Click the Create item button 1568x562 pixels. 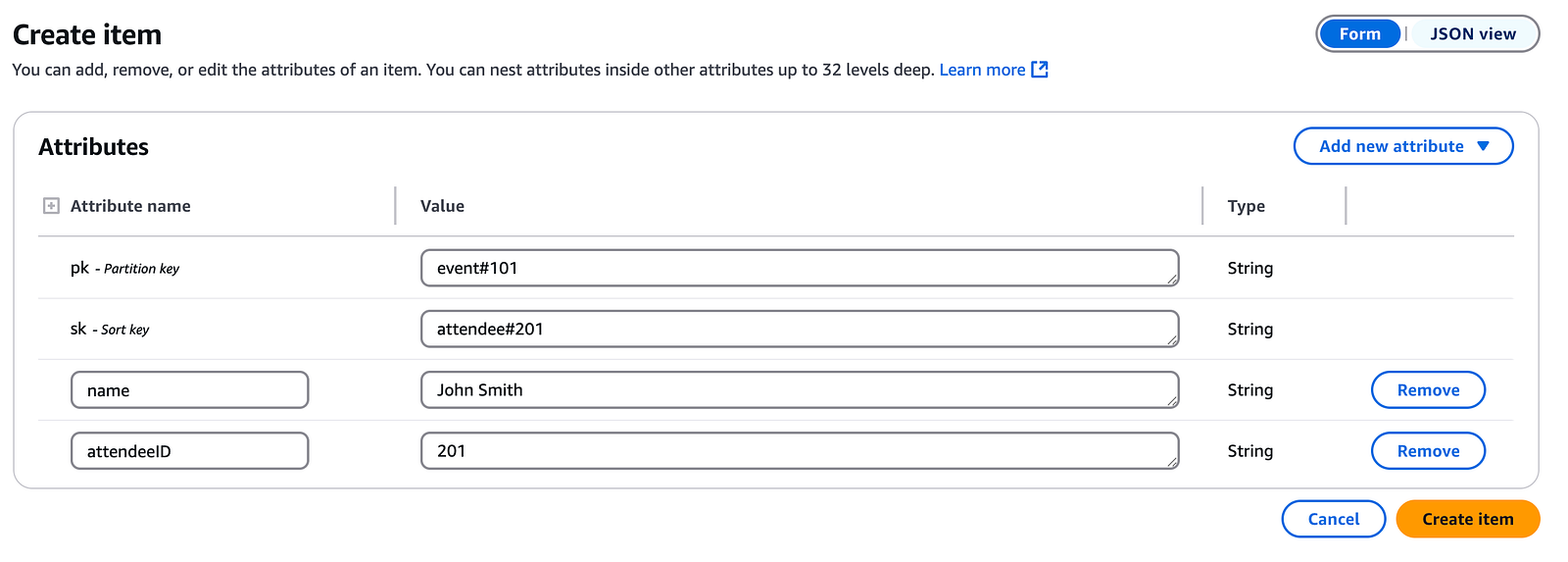1468,519
